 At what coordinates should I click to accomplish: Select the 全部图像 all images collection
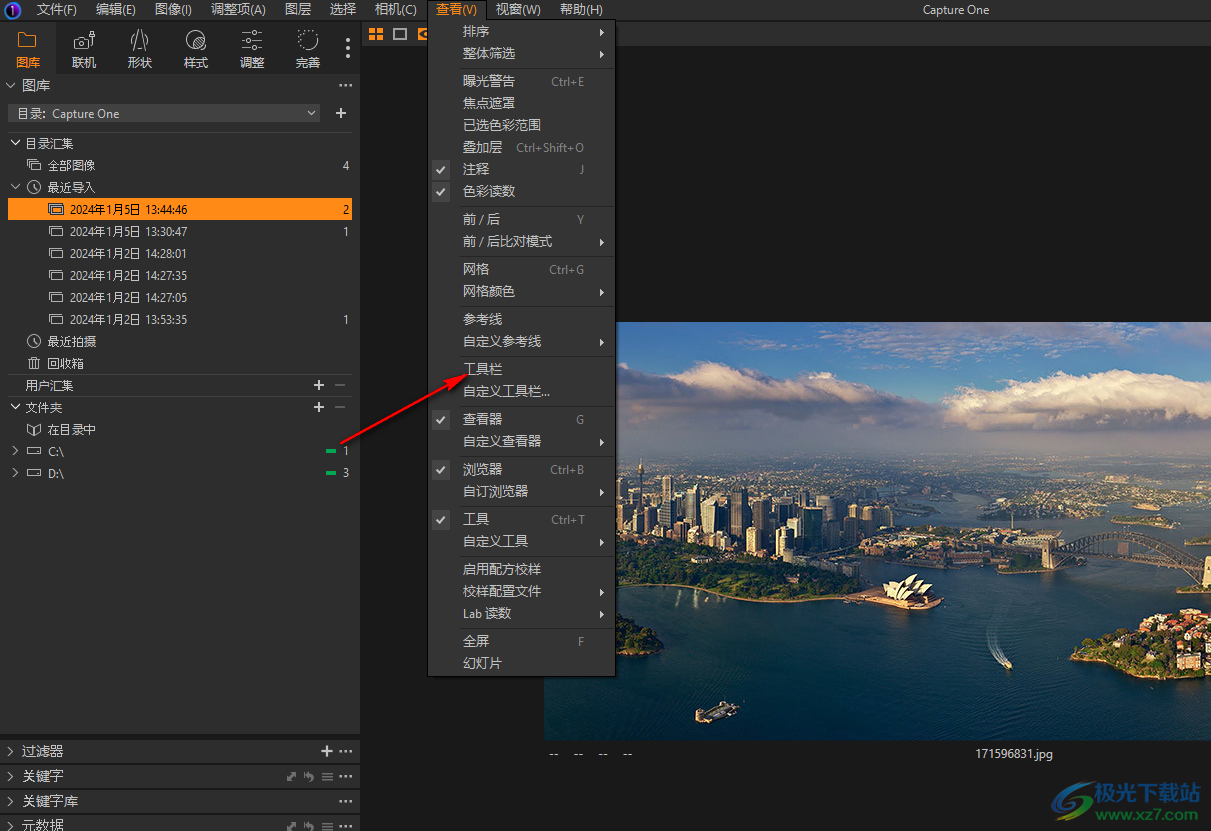[71, 166]
